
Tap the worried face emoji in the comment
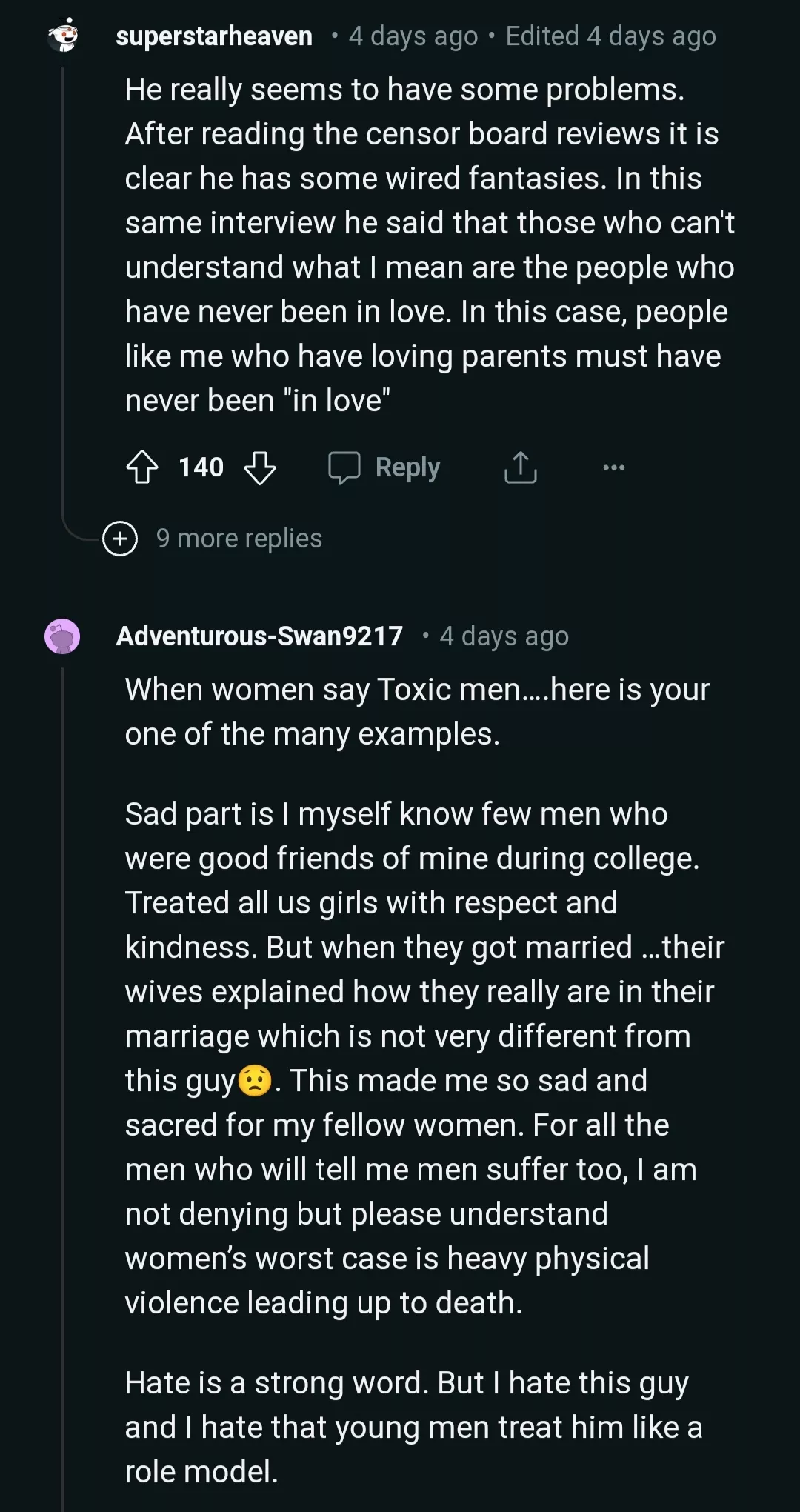(255, 1081)
